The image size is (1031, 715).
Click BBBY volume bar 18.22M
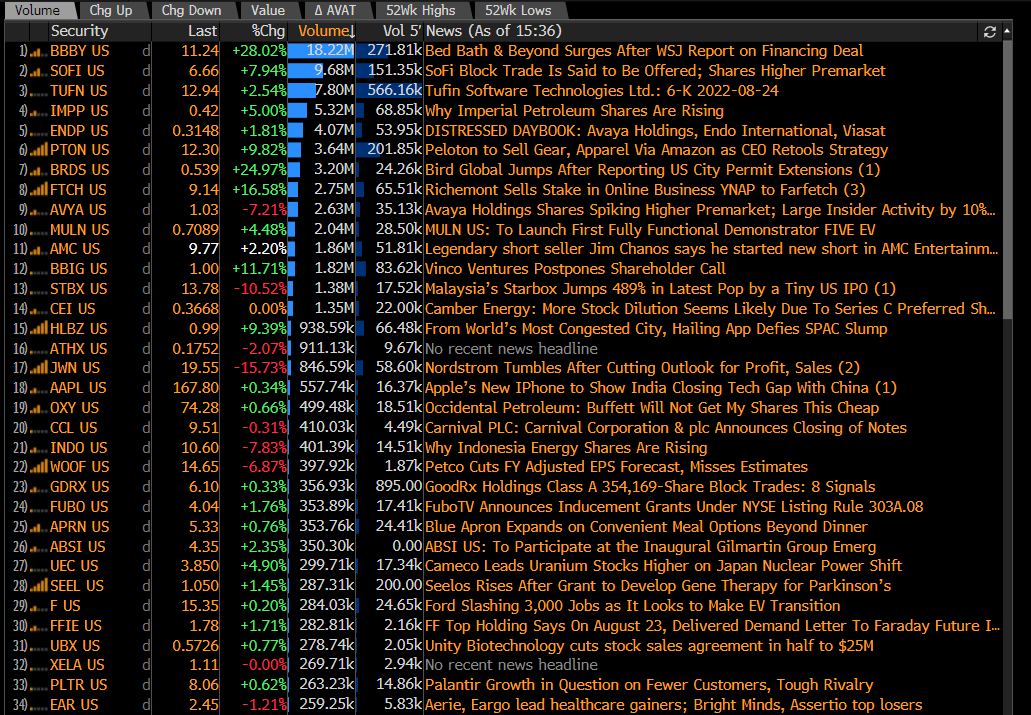[322, 51]
